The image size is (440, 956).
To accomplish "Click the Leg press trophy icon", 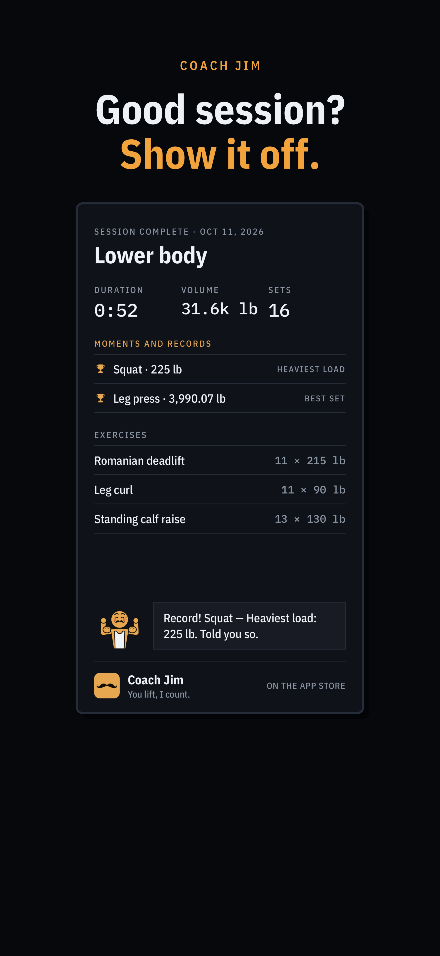I will [x=101, y=398].
